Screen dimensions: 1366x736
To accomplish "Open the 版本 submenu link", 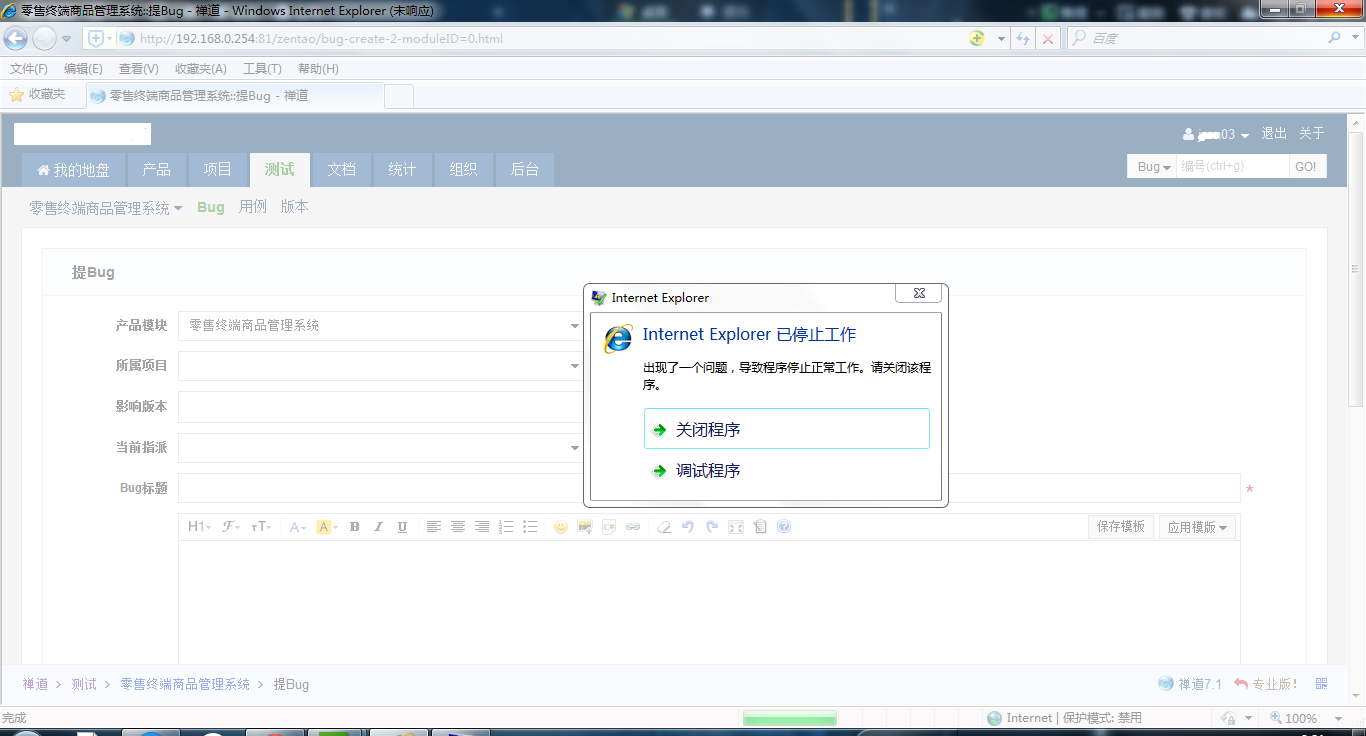I will pos(294,207).
